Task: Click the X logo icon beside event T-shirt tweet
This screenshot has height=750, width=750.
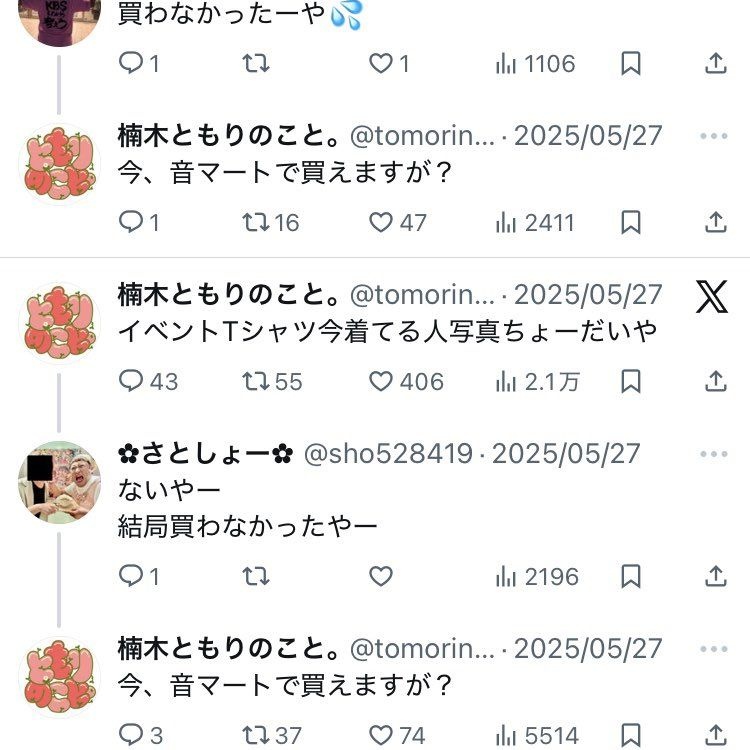Action: click(712, 296)
